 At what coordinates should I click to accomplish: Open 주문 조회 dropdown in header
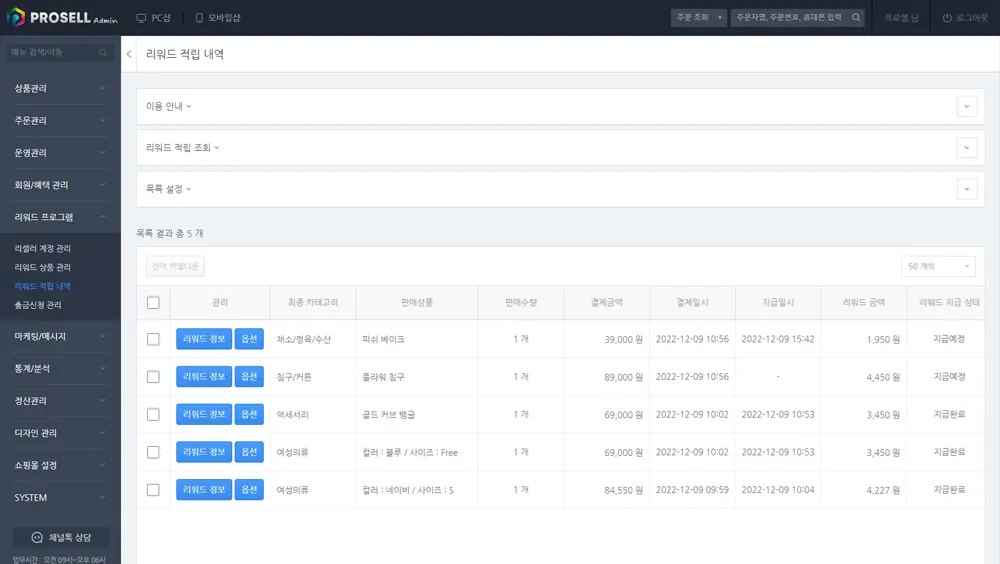pyautogui.click(x=698, y=18)
